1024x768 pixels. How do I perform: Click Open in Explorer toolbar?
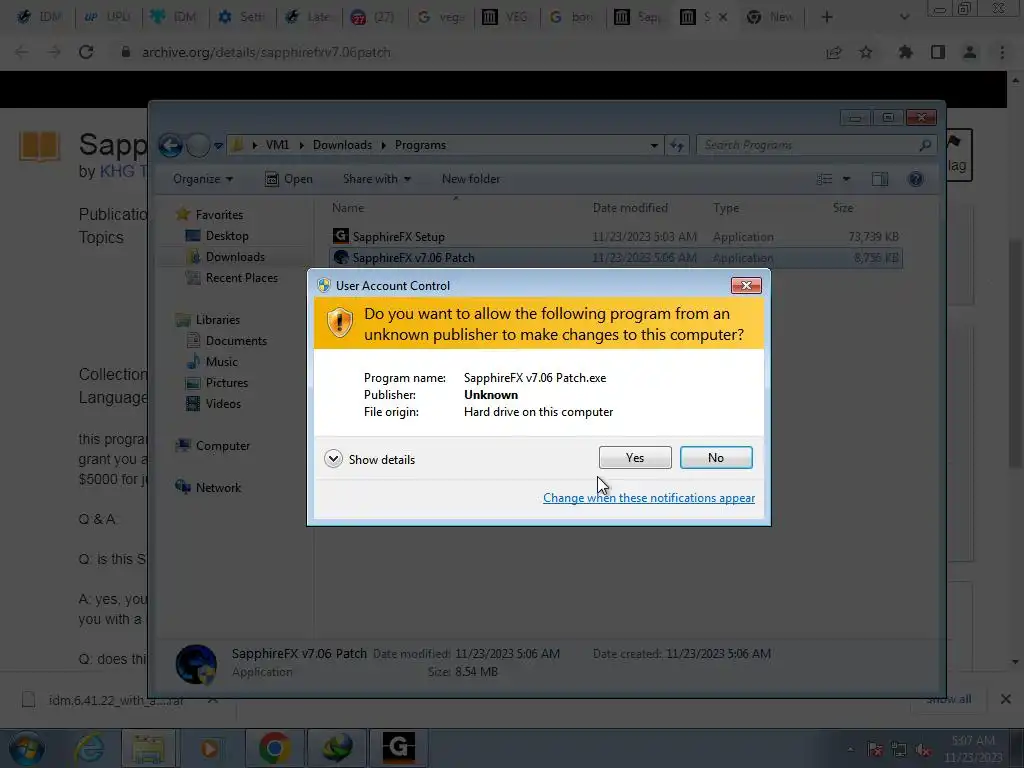[289, 179]
